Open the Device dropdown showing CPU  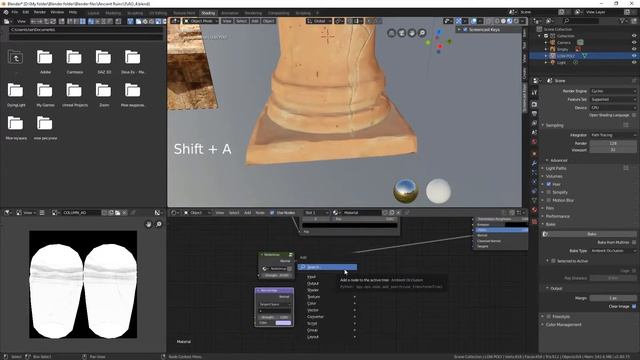coord(613,108)
